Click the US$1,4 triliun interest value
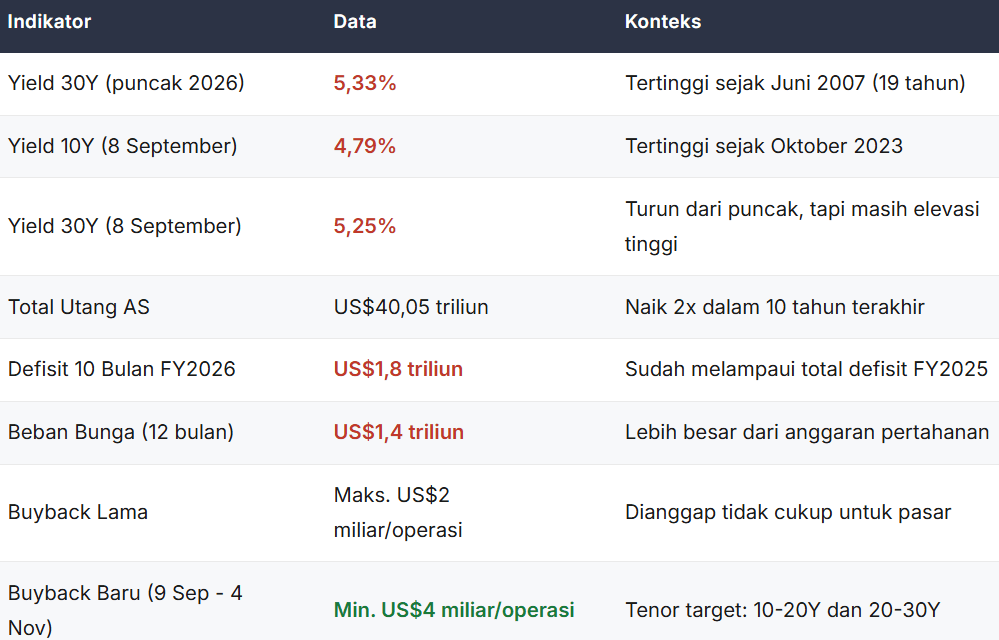 (x=399, y=432)
